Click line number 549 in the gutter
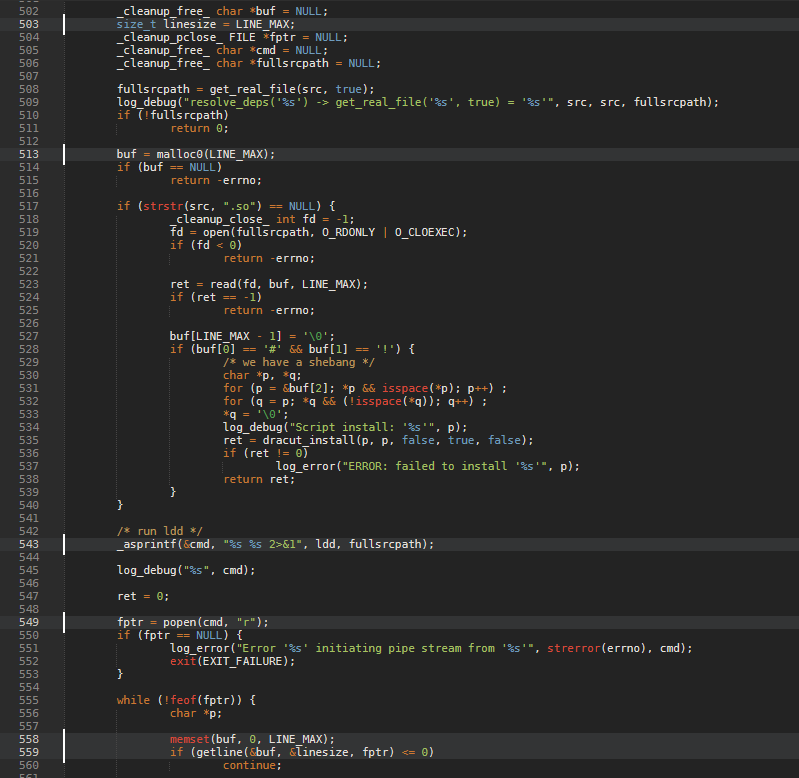799x778 pixels. tap(28, 622)
